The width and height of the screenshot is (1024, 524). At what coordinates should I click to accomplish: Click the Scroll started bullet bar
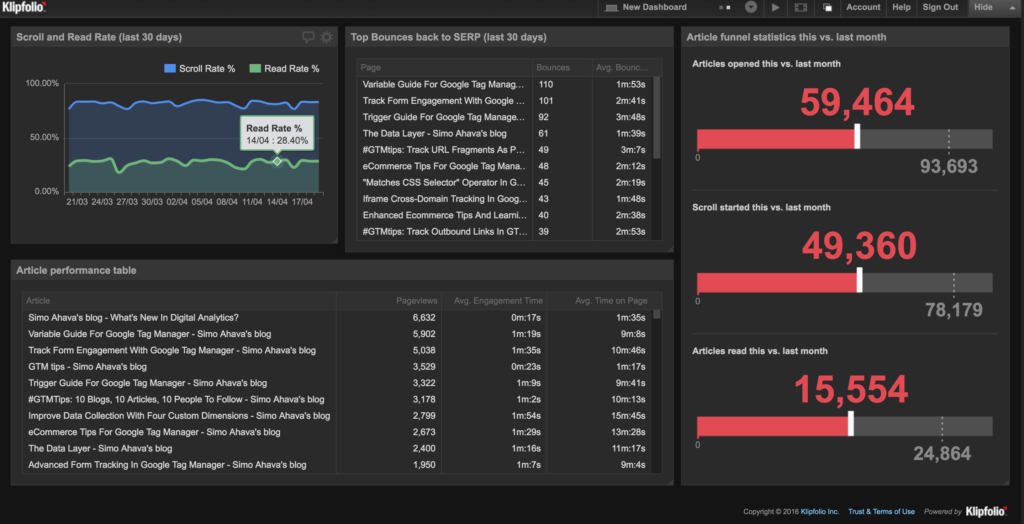(x=844, y=282)
